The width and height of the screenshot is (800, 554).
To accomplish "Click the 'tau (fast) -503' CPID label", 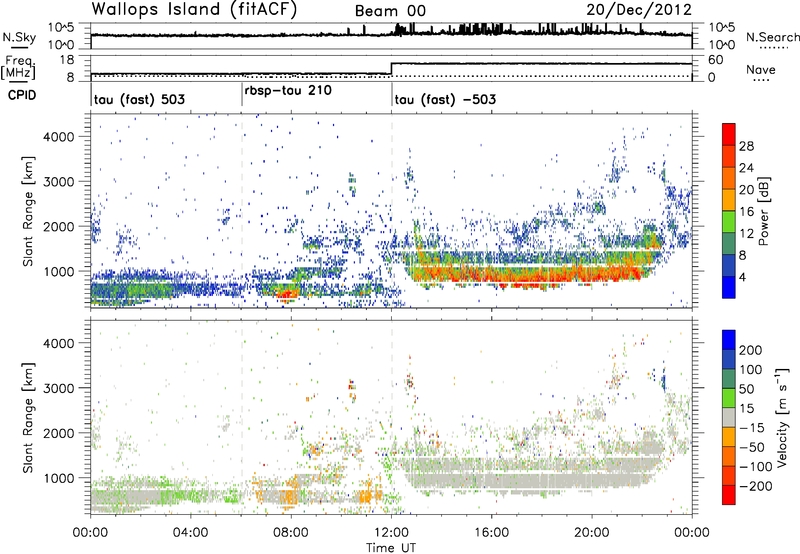I will point(445,99).
